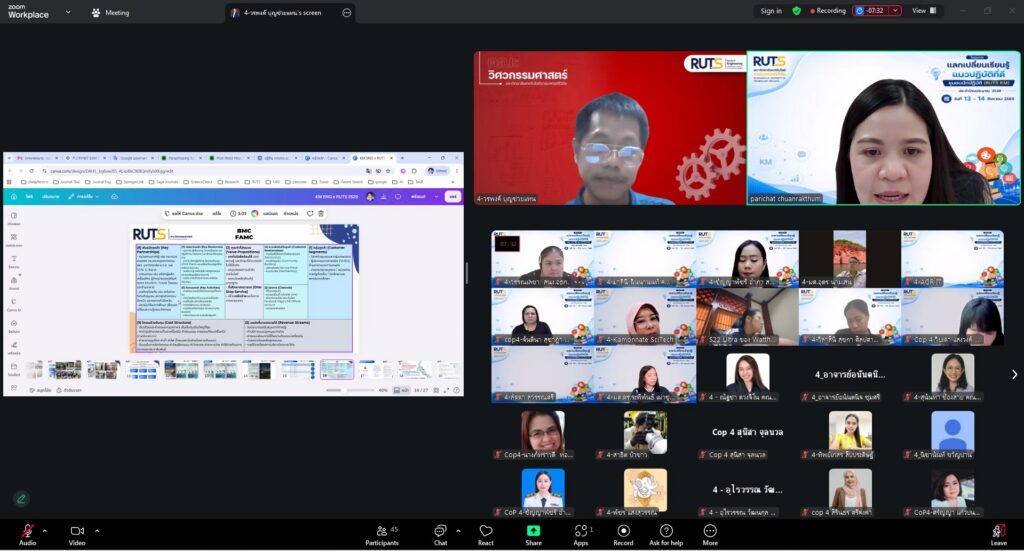Open screen share options ellipsis
1024x551 pixels.
[x=347, y=12]
